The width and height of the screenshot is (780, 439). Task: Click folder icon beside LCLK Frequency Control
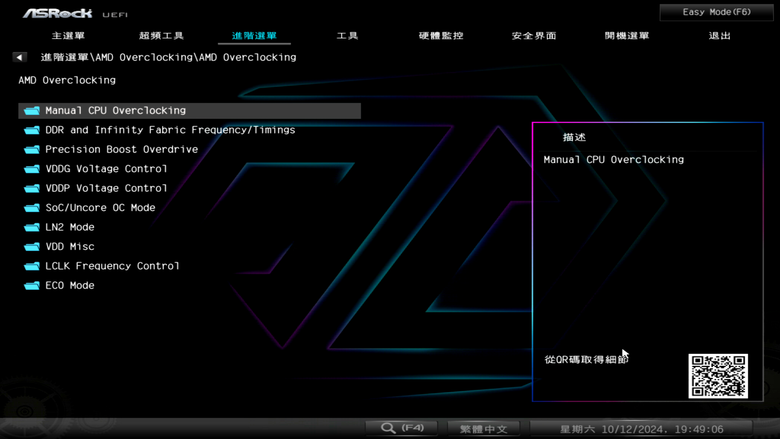tap(32, 266)
